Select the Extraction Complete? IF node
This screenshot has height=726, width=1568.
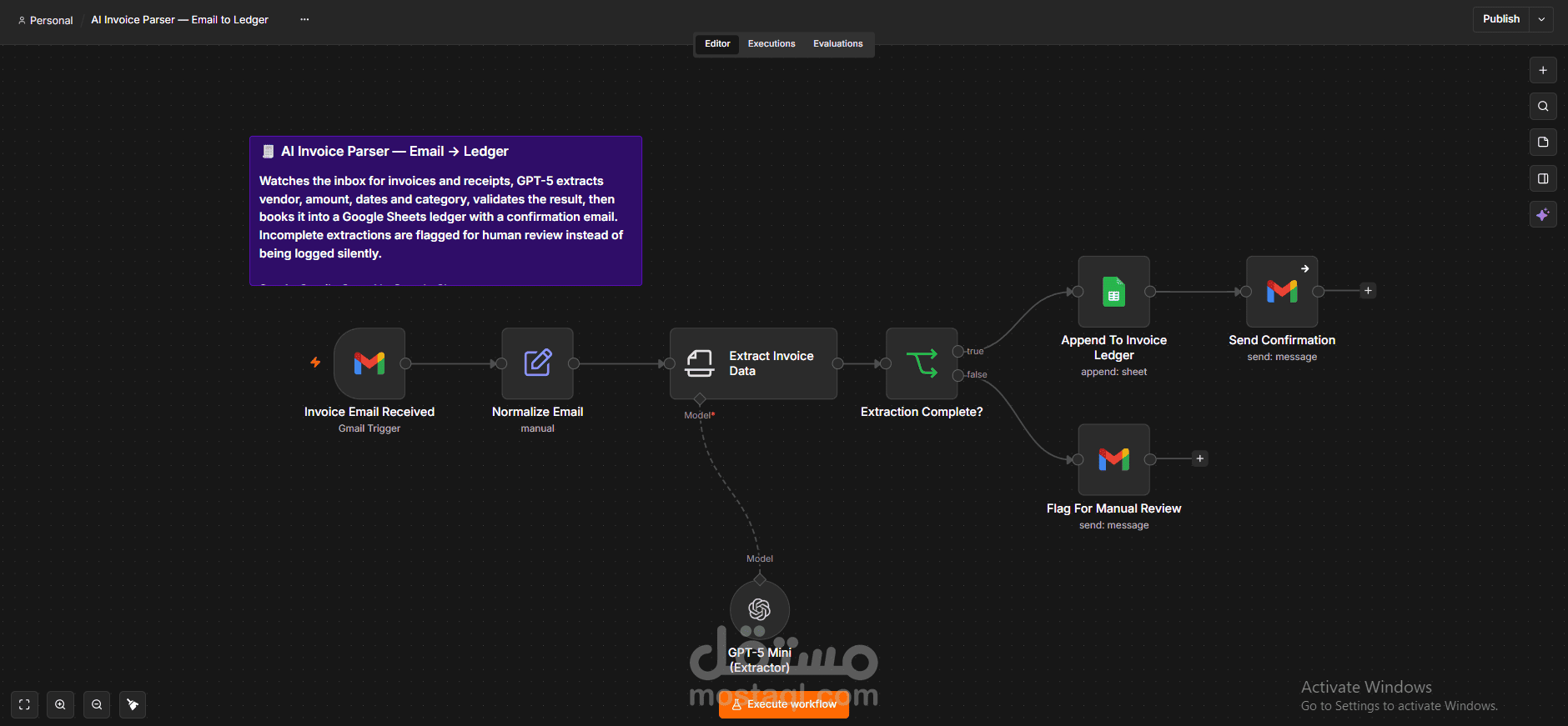pyautogui.click(x=922, y=363)
